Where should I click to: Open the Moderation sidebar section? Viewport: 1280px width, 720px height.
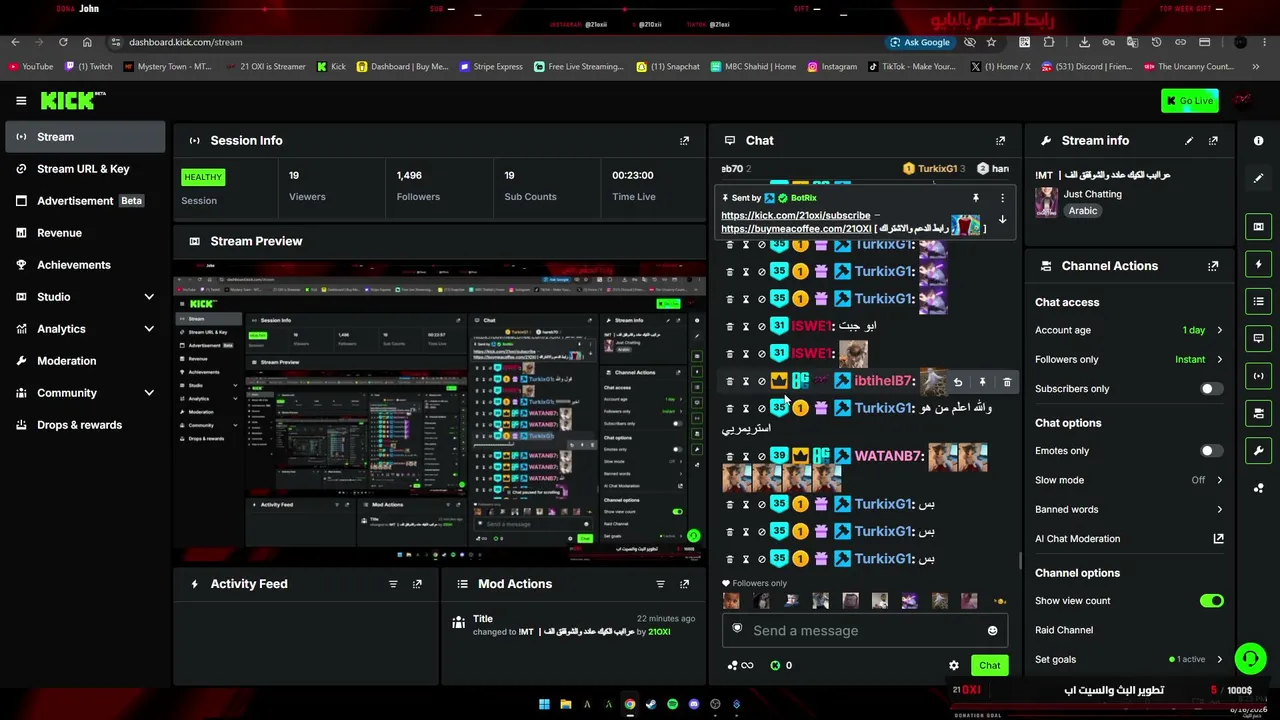click(85, 361)
